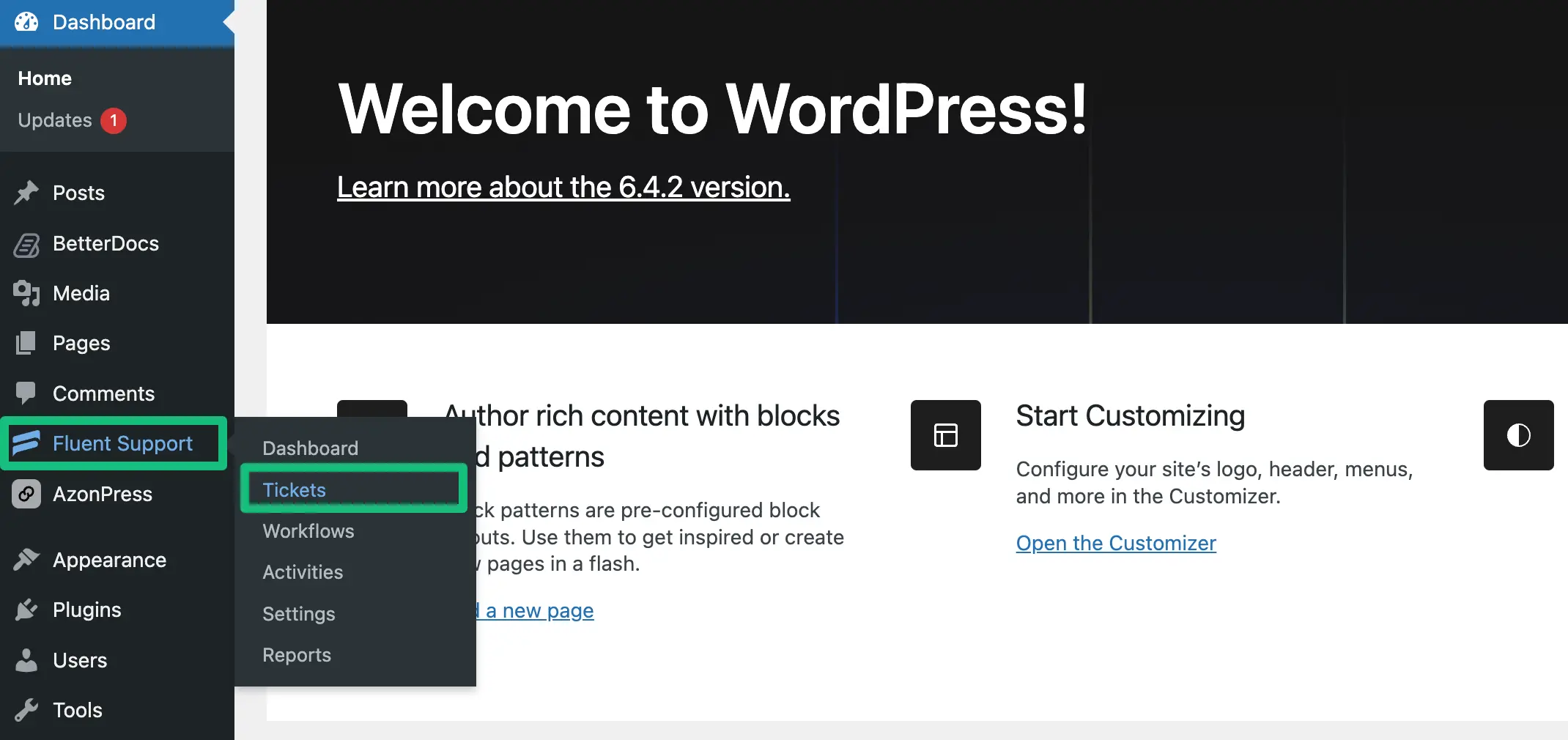Click the half-circle contrast styles icon
The image size is (1568, 740).
pos(1519,435)
